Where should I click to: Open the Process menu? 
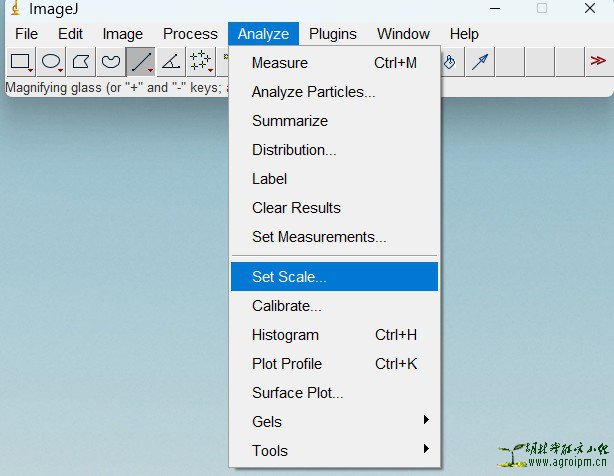click(190, 34)
